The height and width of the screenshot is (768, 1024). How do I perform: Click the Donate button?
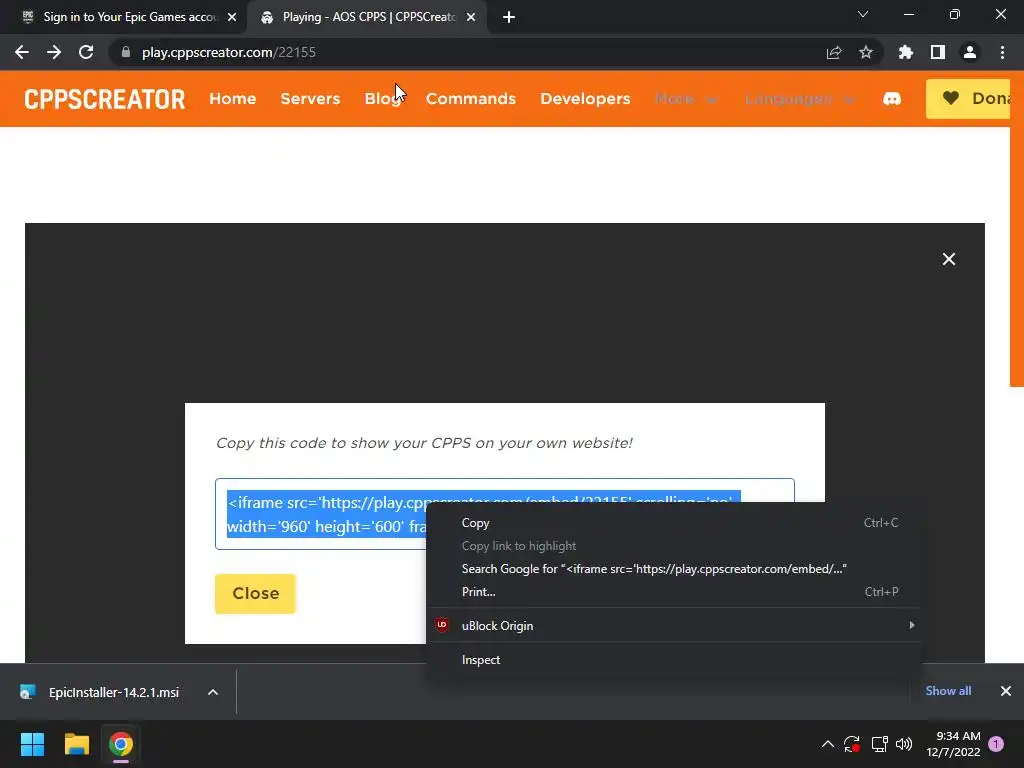coord(968,99)
